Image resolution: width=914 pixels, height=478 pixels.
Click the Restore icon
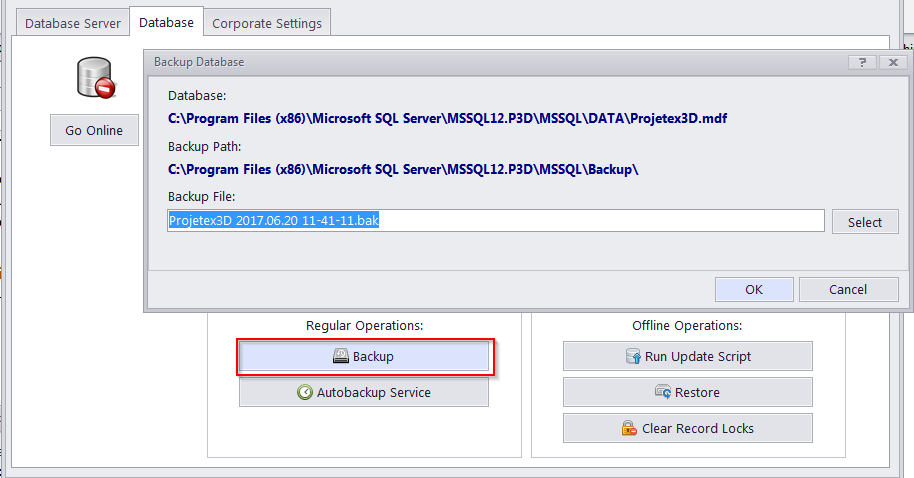coord(663,392)
